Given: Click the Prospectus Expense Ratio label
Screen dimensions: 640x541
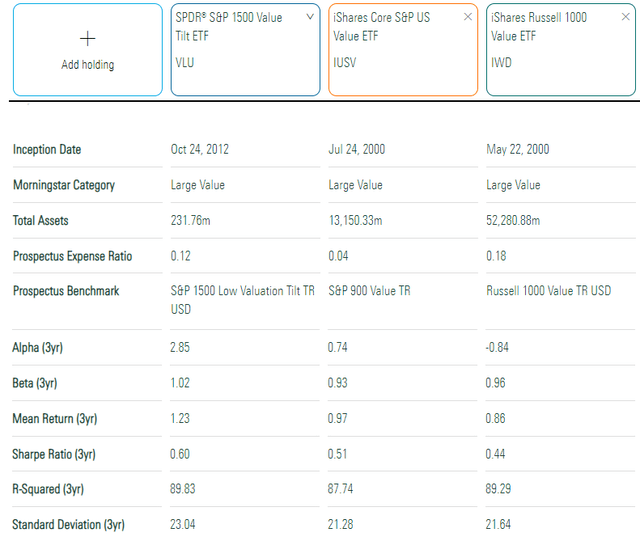Looking at the screenshot, I should click(72, 256).
